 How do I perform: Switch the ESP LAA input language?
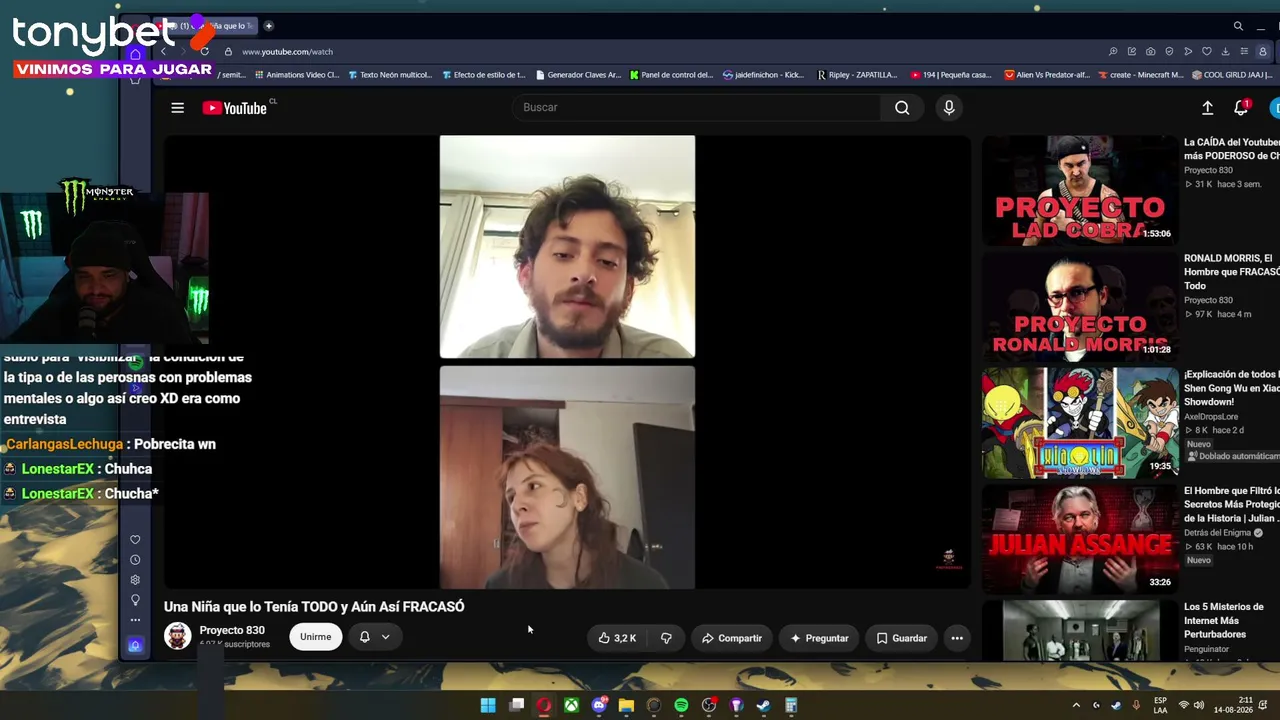[x=1160, y=705]
